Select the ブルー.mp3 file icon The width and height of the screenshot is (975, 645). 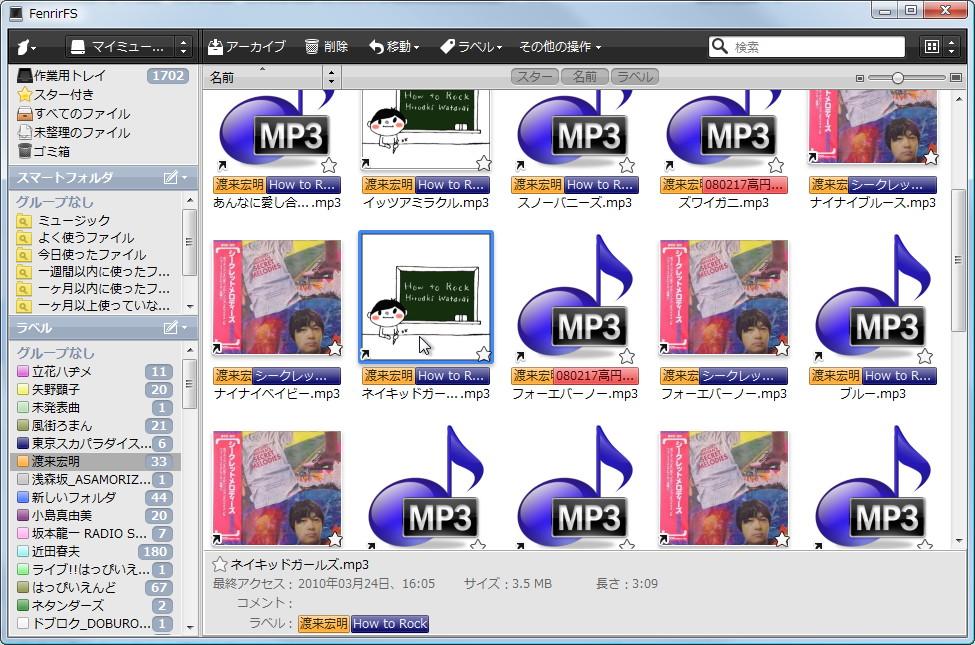873,299
